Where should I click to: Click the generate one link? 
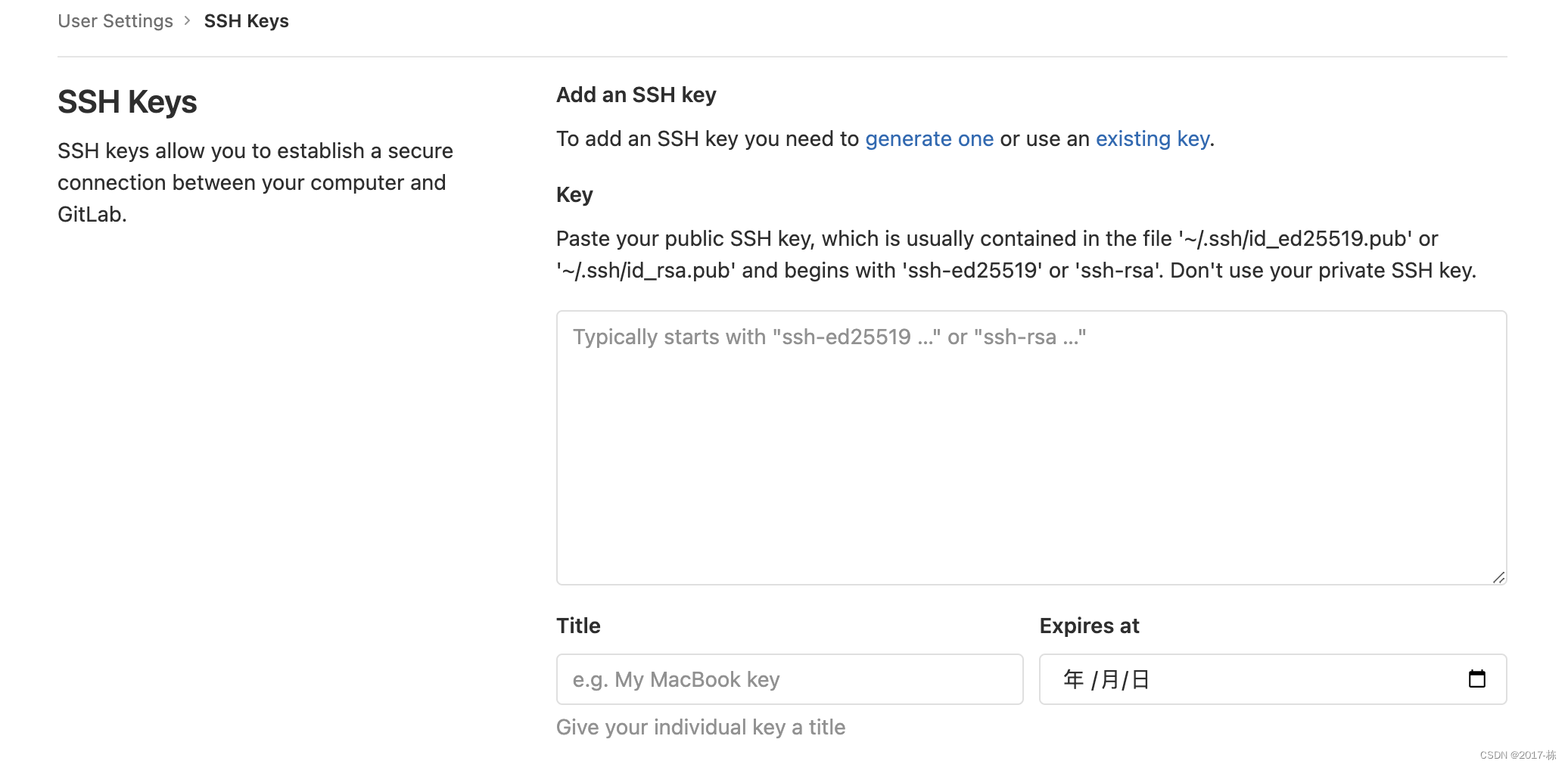click(929, 139)
